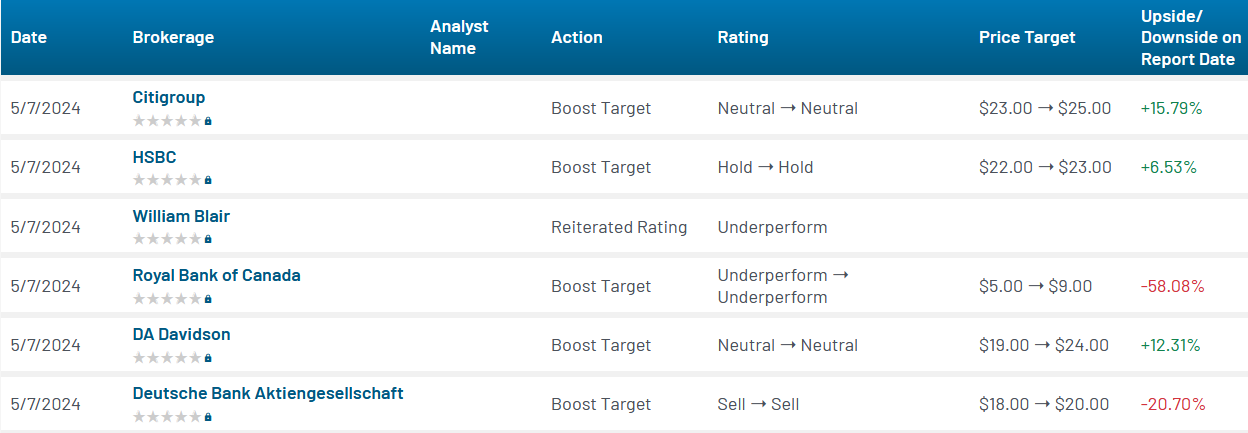Click the lock icon under Citigroup
1248x433 pixels.
click(208, 121)
